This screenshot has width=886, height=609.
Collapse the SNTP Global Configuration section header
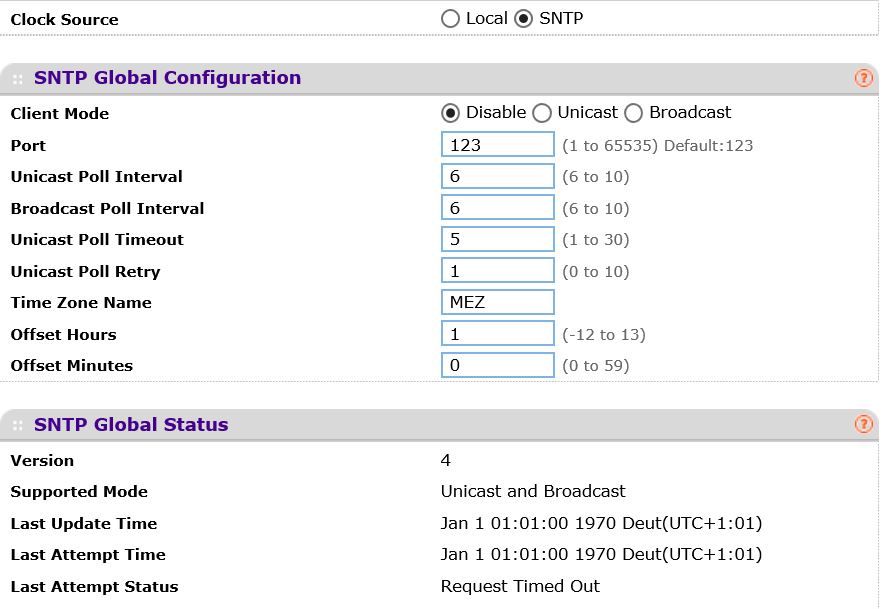[x=167, y=78]
